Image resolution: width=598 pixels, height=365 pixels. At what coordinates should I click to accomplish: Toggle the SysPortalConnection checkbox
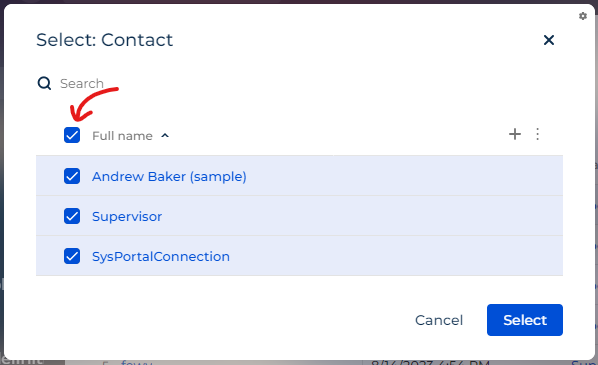[x=72, y=256]
